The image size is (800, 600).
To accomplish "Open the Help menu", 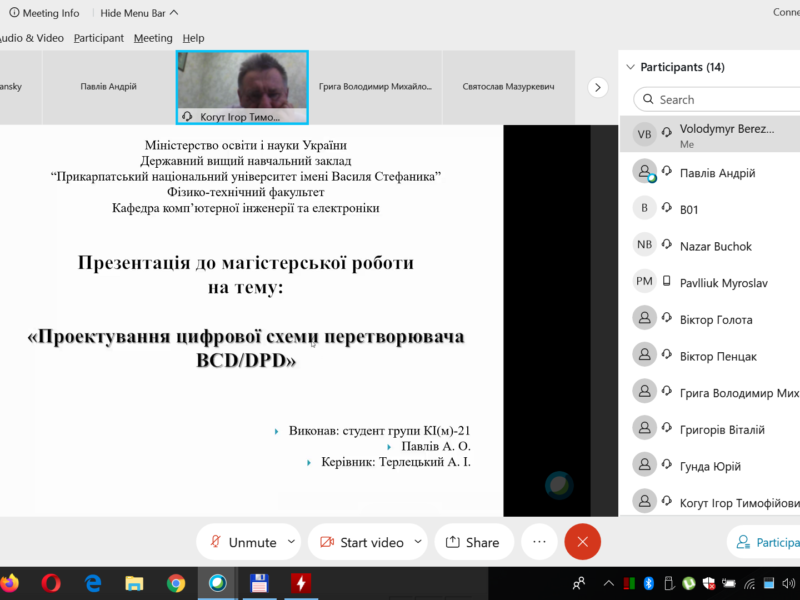I will [193, 38].
